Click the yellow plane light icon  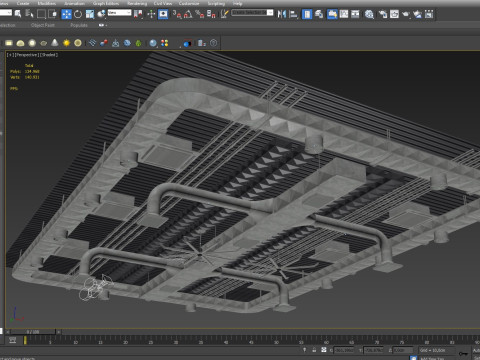[x=9, y=43]
